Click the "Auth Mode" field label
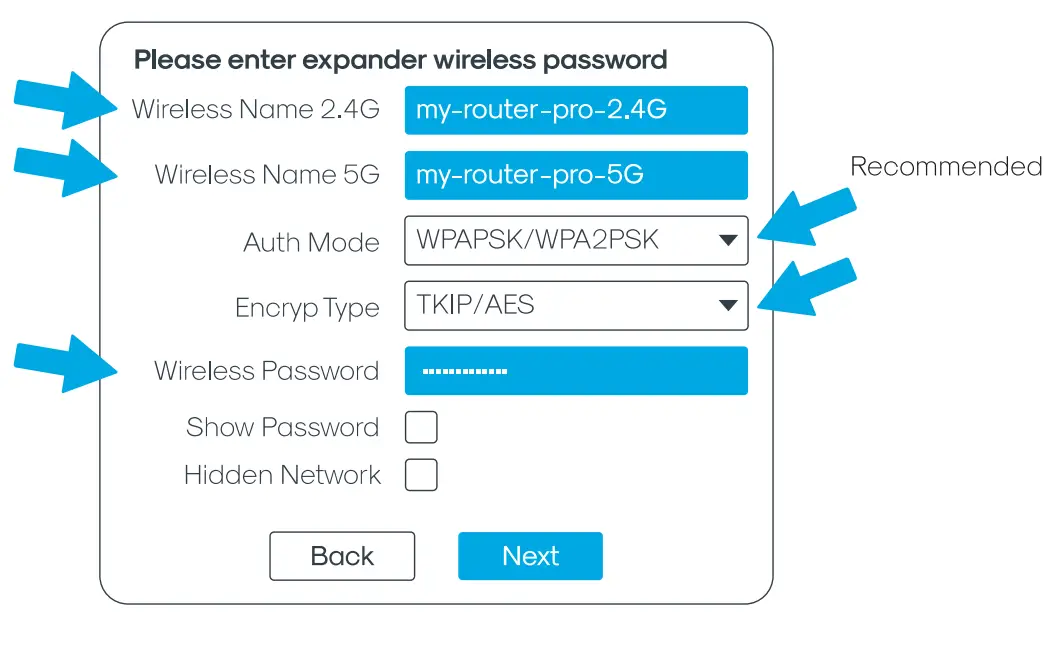The image size is (1057, 649). pyautogui.click(x=311, y=242)
